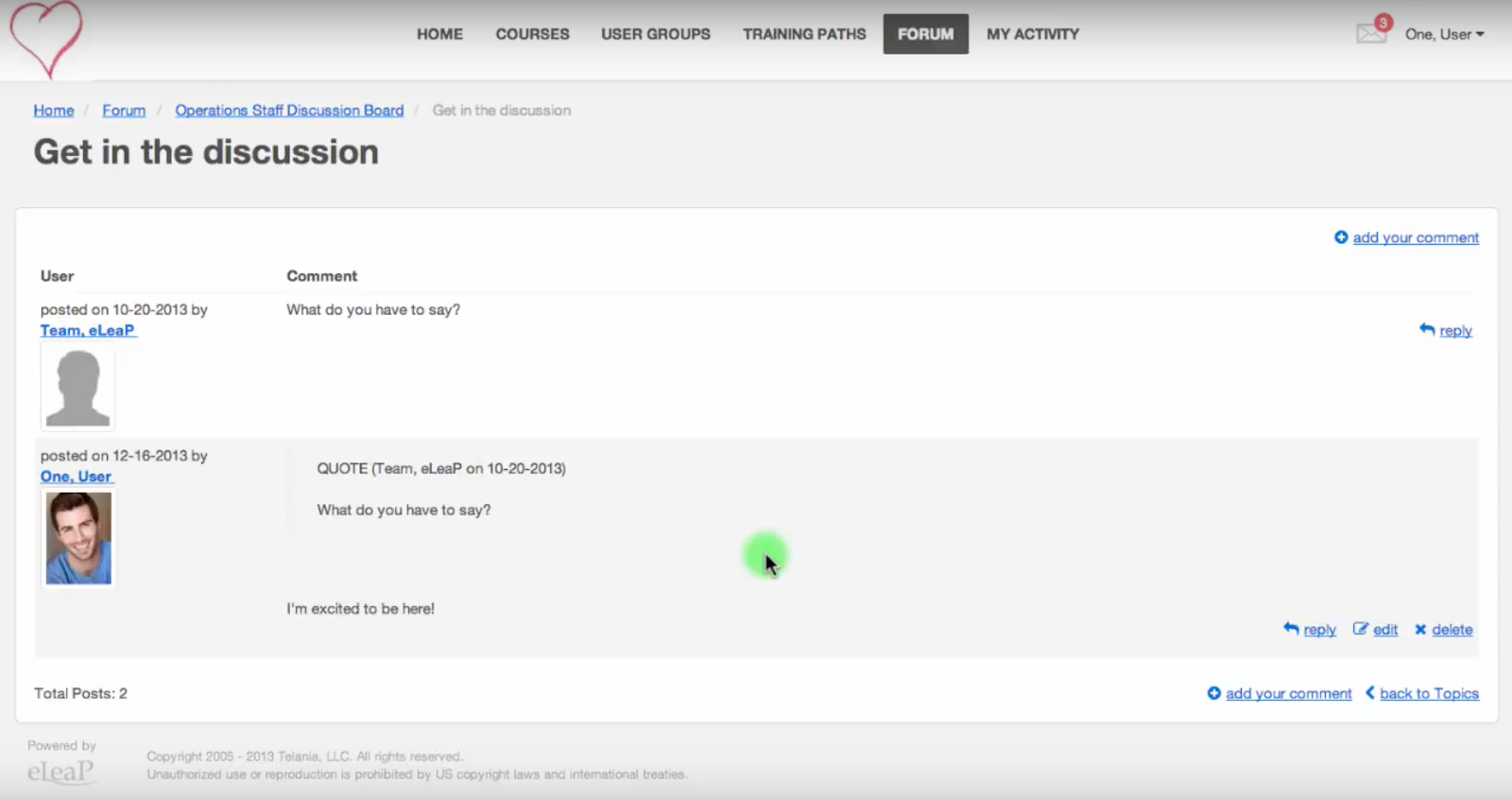Open Operations Staff Discussion Board breadcrumb
Image resolution: width=1512 pixels, height=799 pixels.
tap(289, 111)
